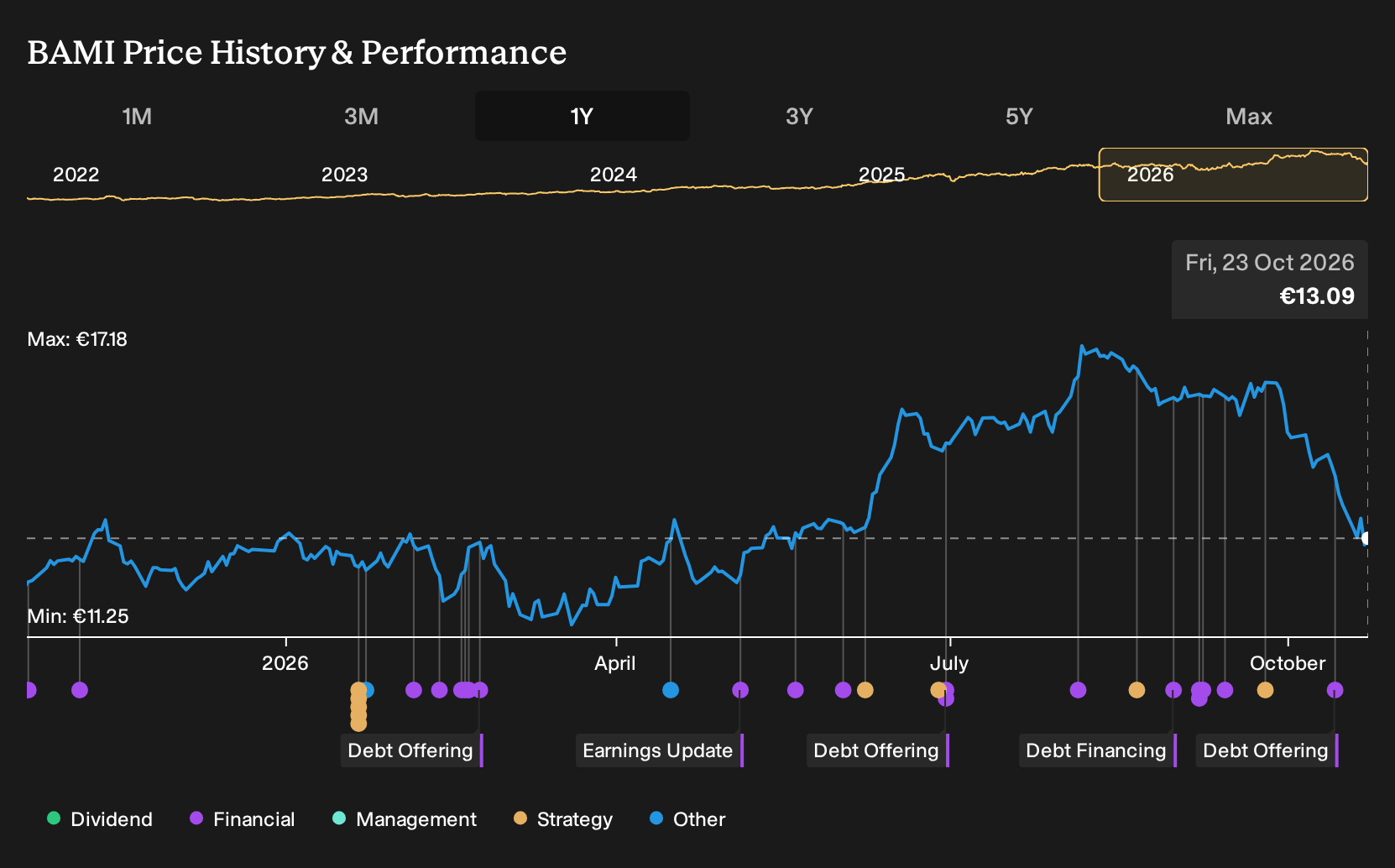Click the BAMI Price History & Performance heading
The width and height of the screenshot is (1395, 868).
click(297, 52)
